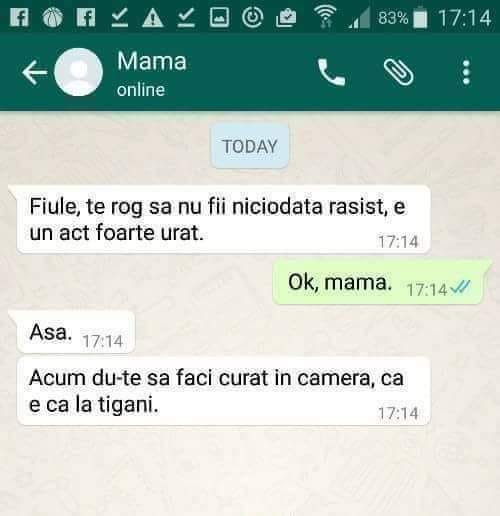
Task: Open Mama's profile picture avatar
Action: [x=79, y=72]
